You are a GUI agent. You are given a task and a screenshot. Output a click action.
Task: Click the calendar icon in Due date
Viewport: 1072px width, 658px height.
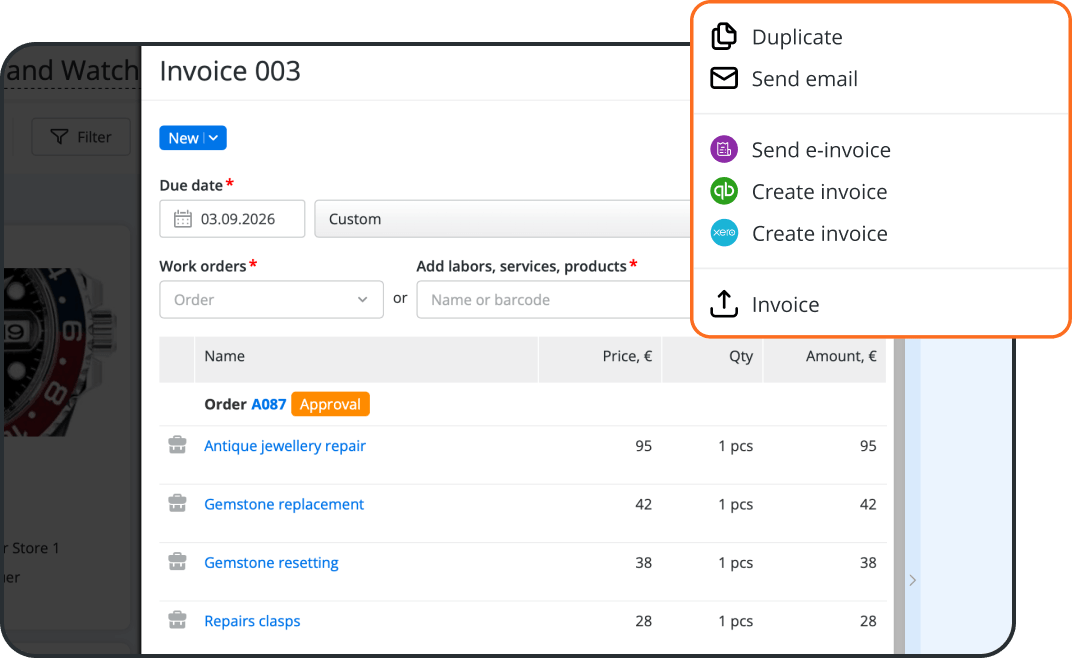point(183,219)
